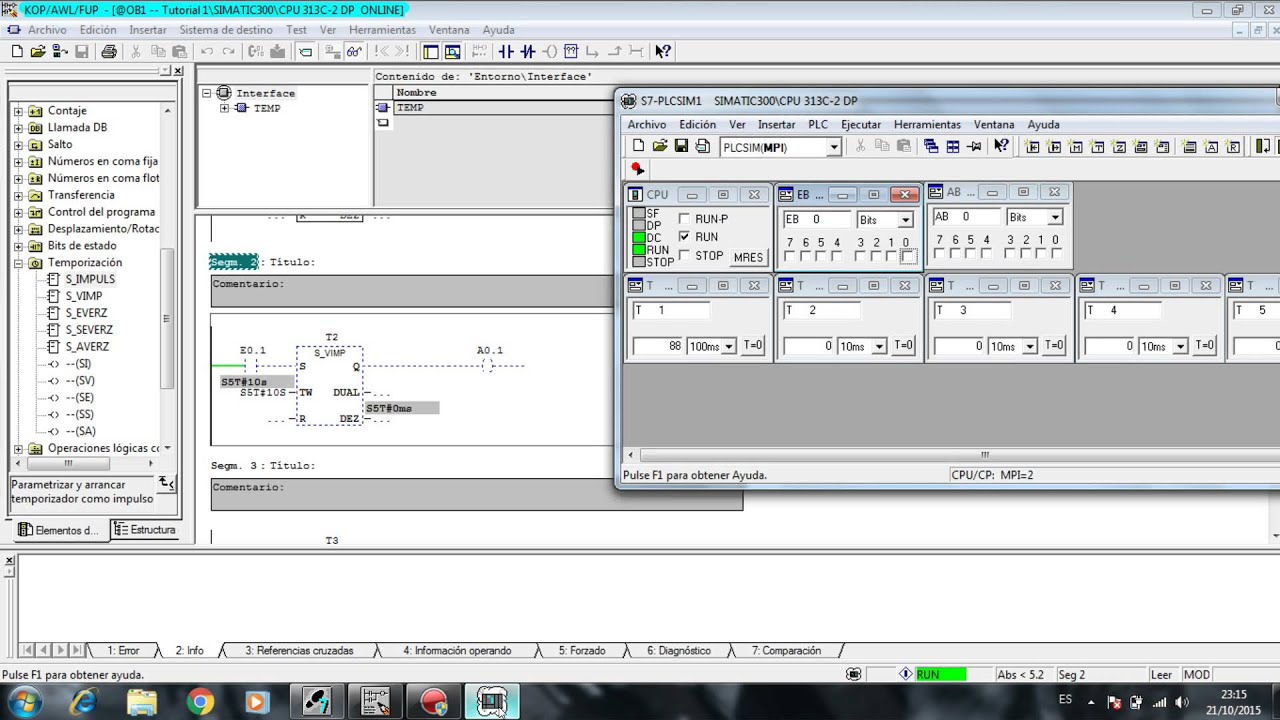Switch to the Elementos panel tab
Screen dimensions: 1280x720
(x=58, y=530)
